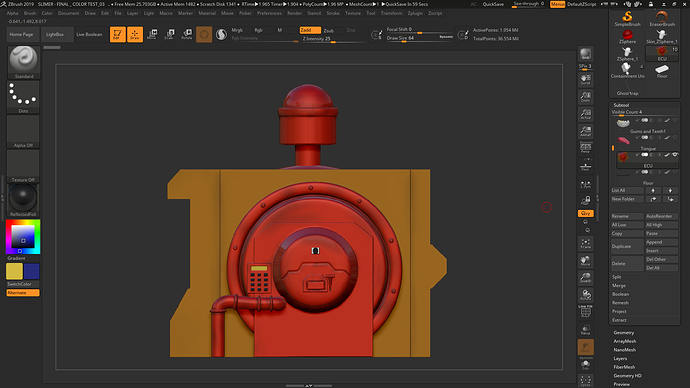Toggle the Qxyz rotation mode
The image size is (690, 388).
click(x=586, y=213)
